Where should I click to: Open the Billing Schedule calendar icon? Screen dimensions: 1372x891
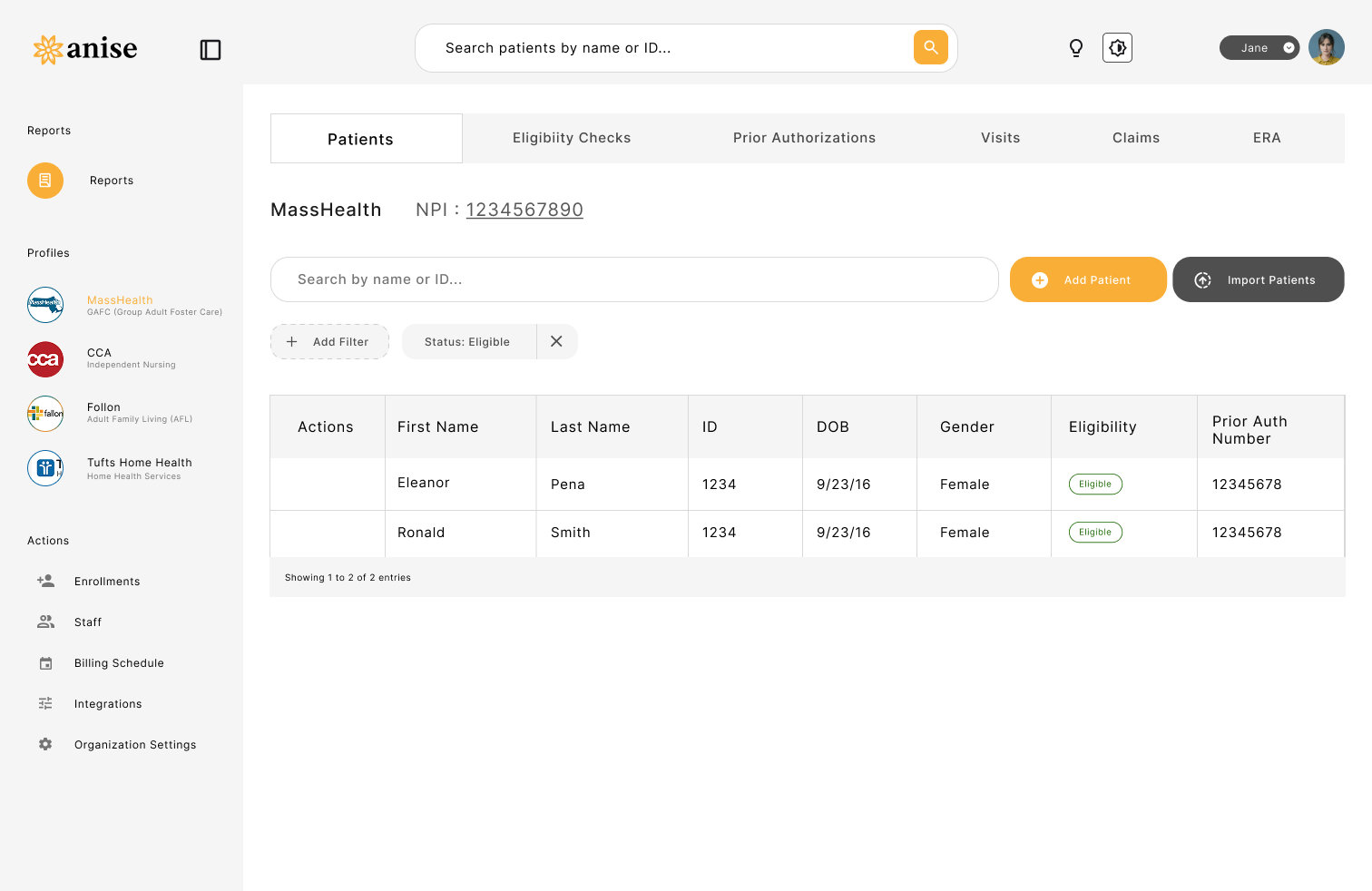pyautogui.click(x=45, y=662)
